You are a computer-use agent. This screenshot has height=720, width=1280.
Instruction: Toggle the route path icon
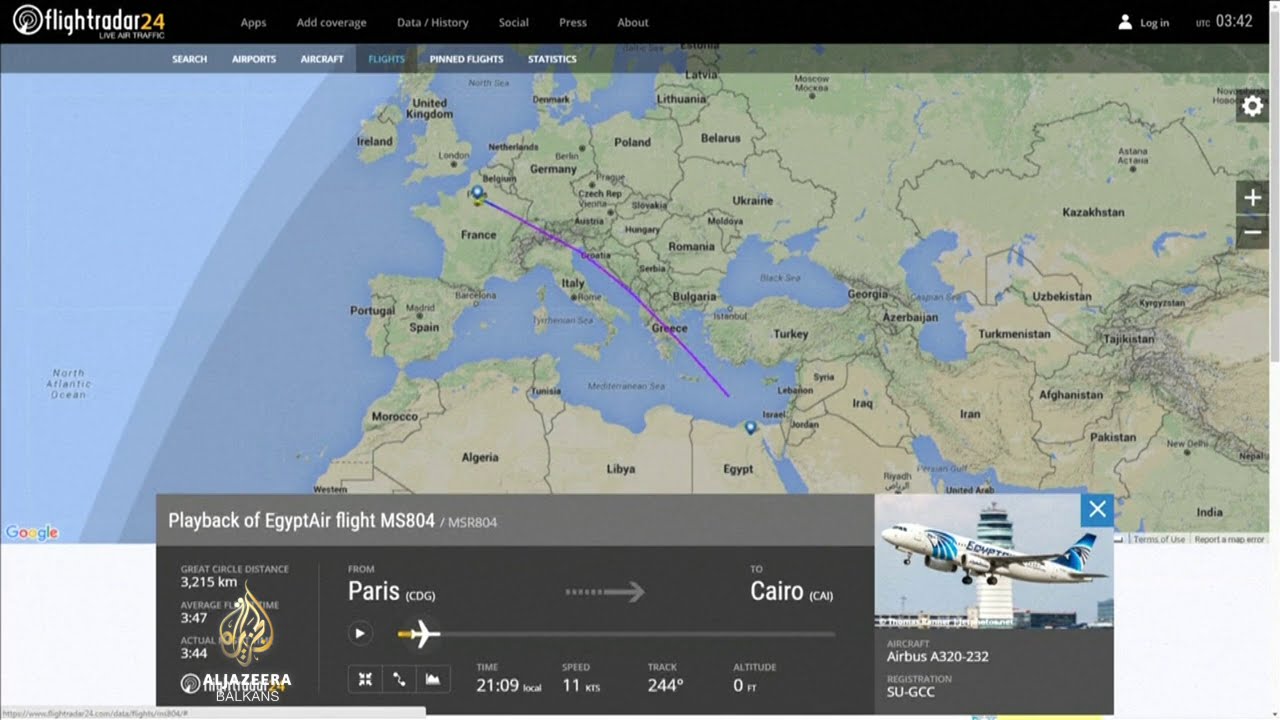click(399, 679)
